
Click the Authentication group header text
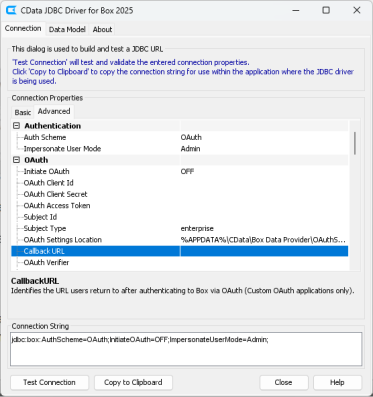point(52,126)
